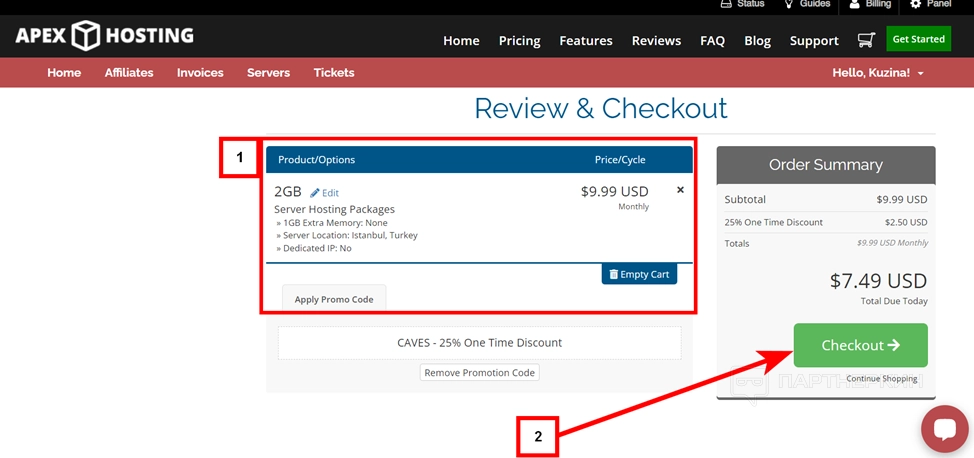Click the Order Summary heading
974x458 pixels.
click(x=826, y=165)
